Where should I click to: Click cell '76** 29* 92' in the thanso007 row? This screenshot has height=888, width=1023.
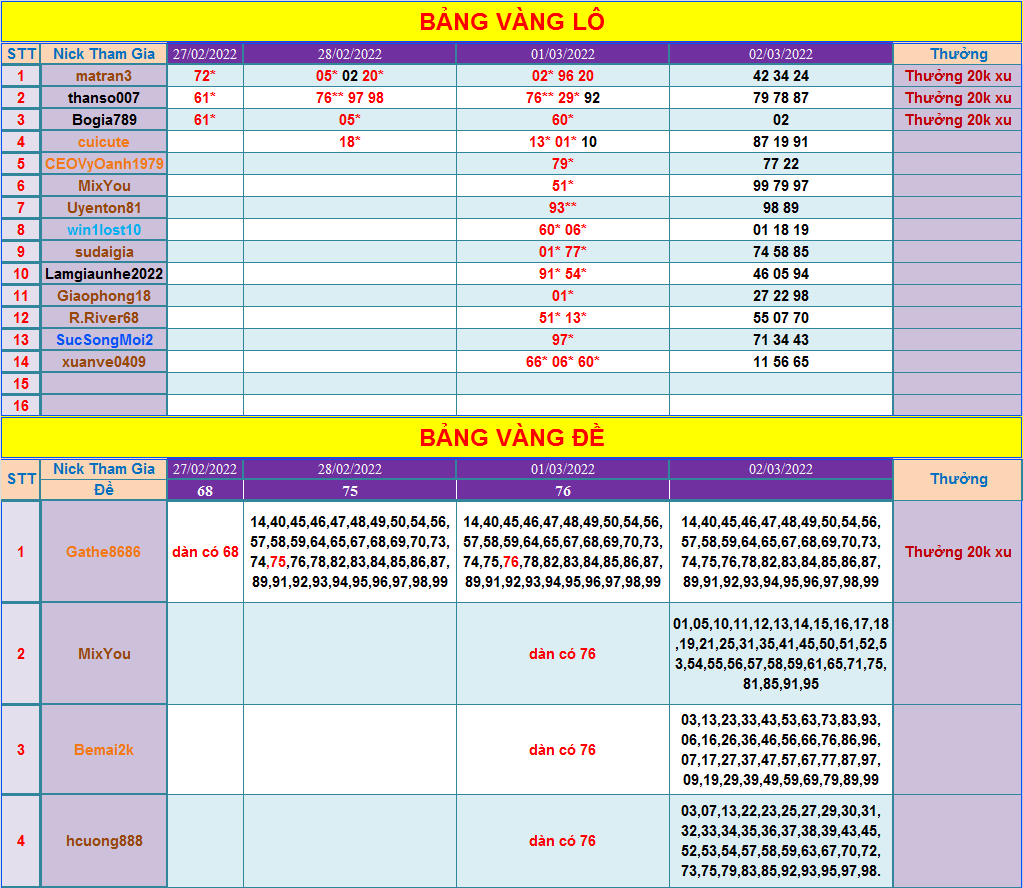point(562,98)
